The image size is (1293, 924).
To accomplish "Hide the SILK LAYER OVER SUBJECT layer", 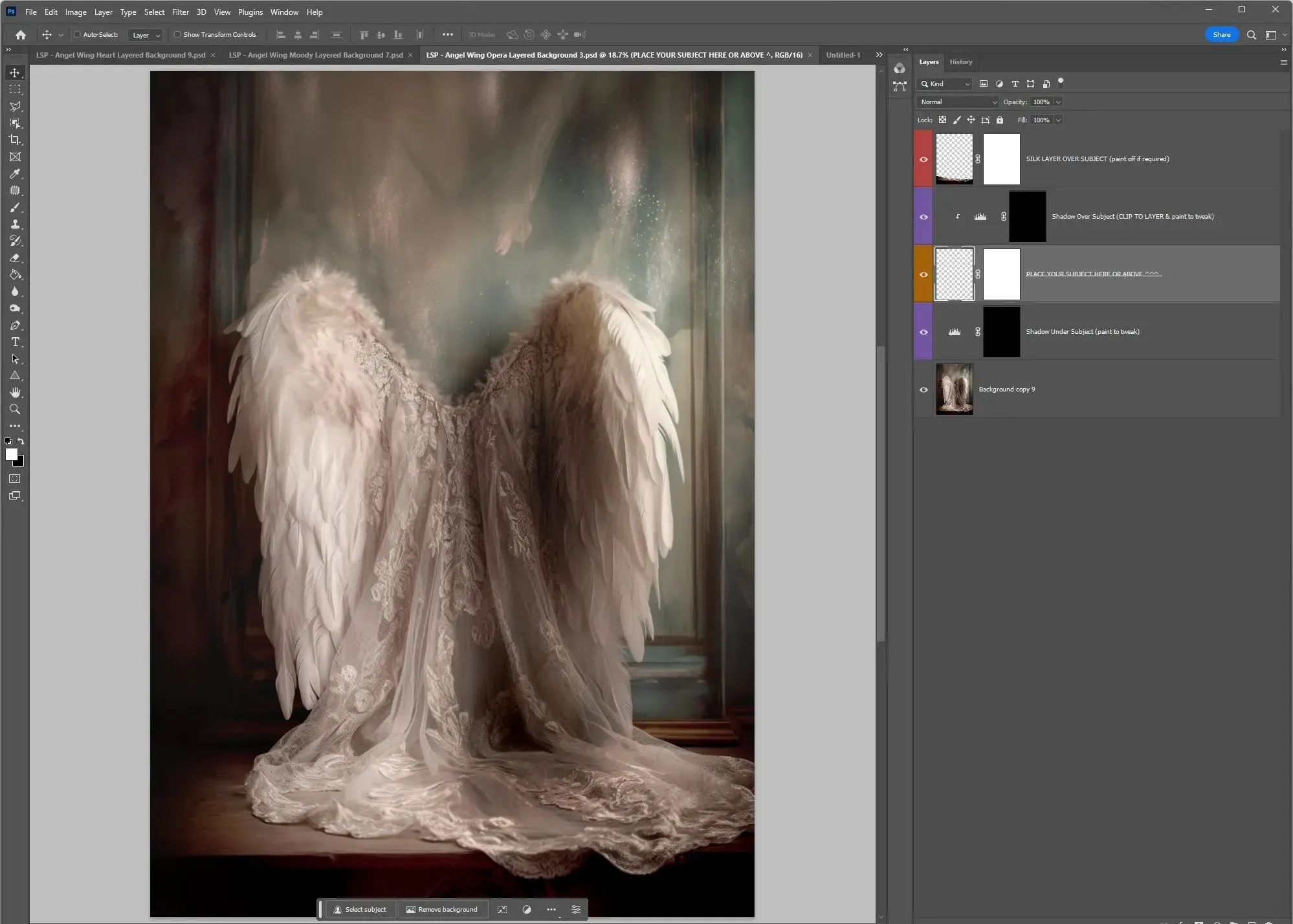I will point(923,159).
